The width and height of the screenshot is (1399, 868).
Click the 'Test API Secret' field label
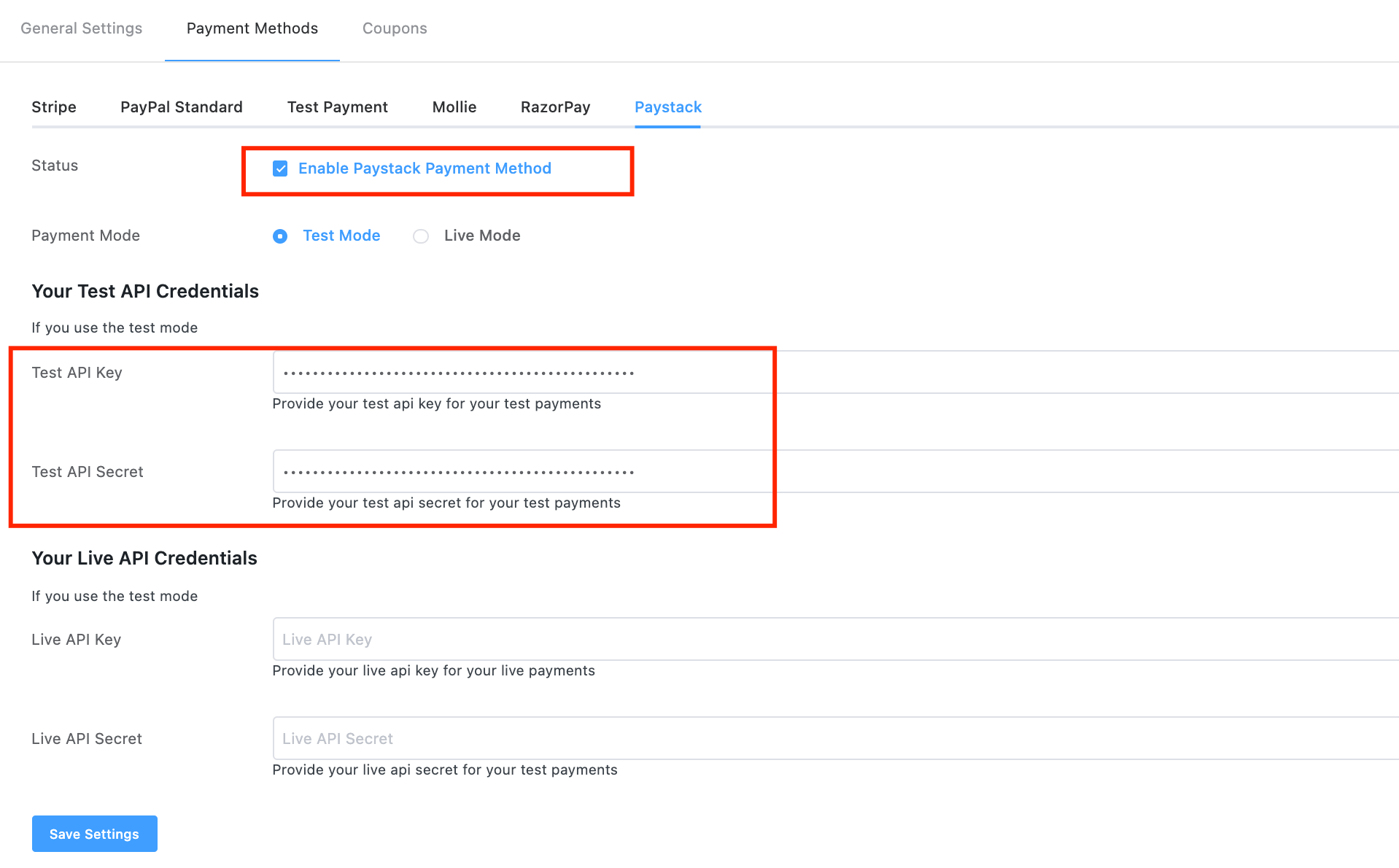88,472
